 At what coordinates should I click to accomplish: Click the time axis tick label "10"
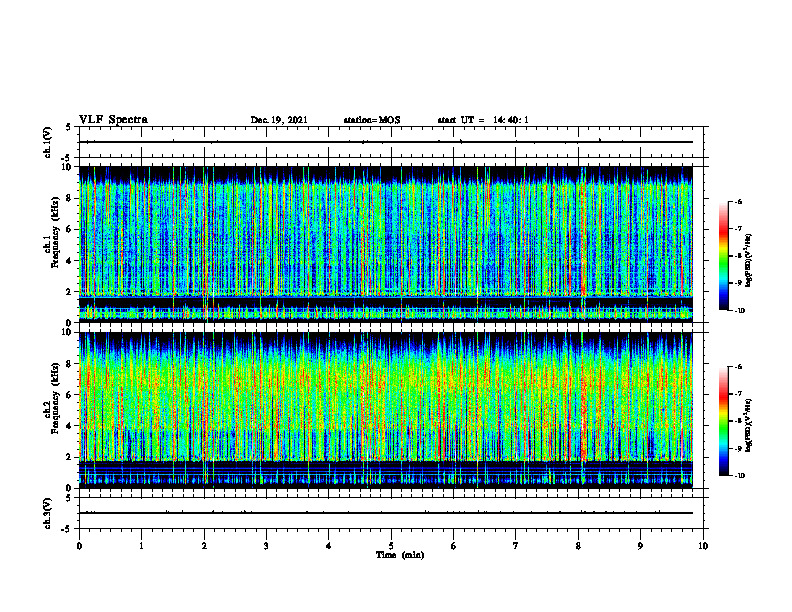click(703, 546)
